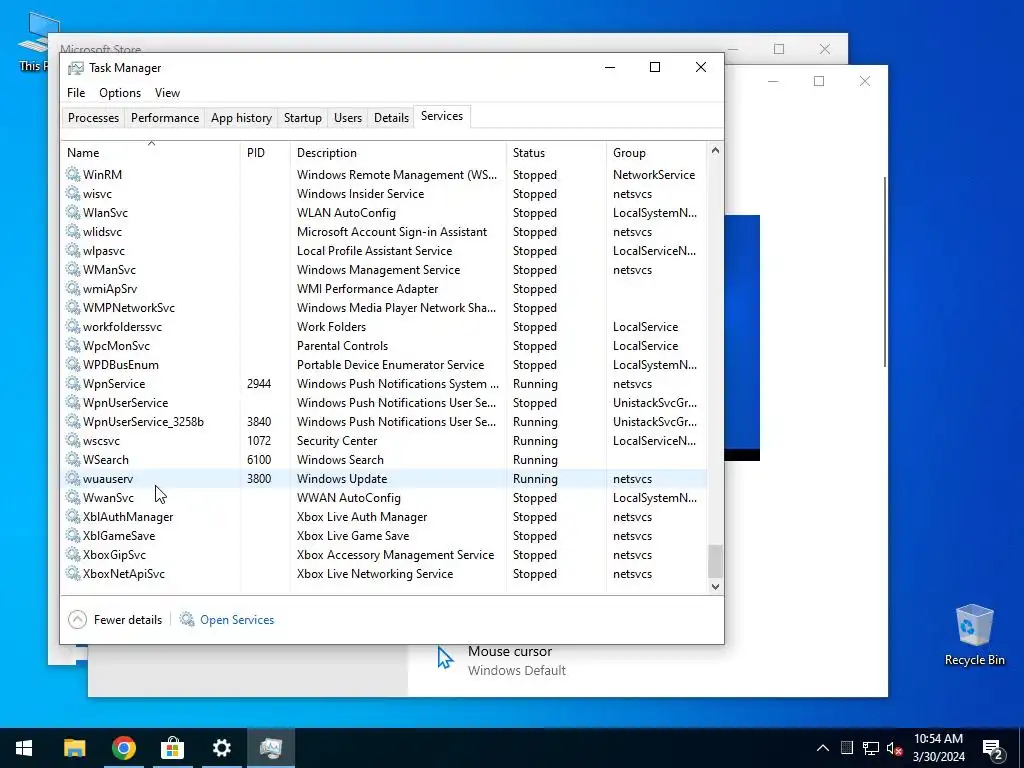
Task: Select the XboxNetApiSvc service row
Action: click(384, 573)
